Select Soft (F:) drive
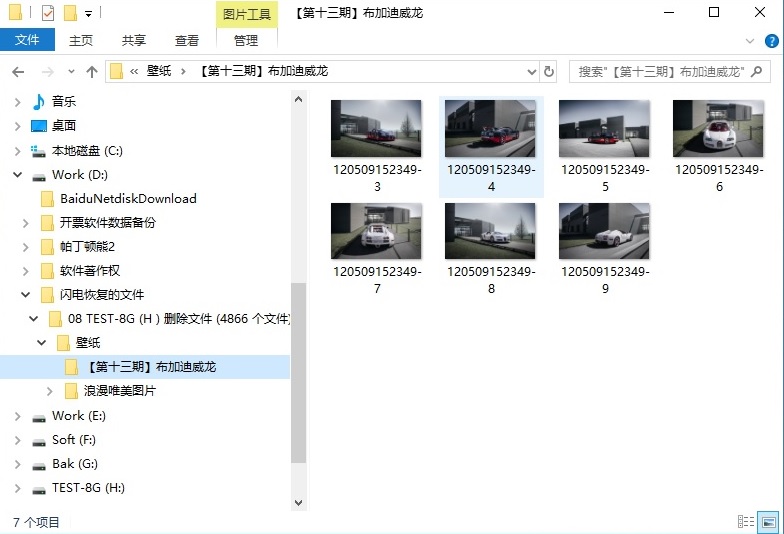This screenshot has width=784, height=534. pyautogui.click(x=74, y=440)
